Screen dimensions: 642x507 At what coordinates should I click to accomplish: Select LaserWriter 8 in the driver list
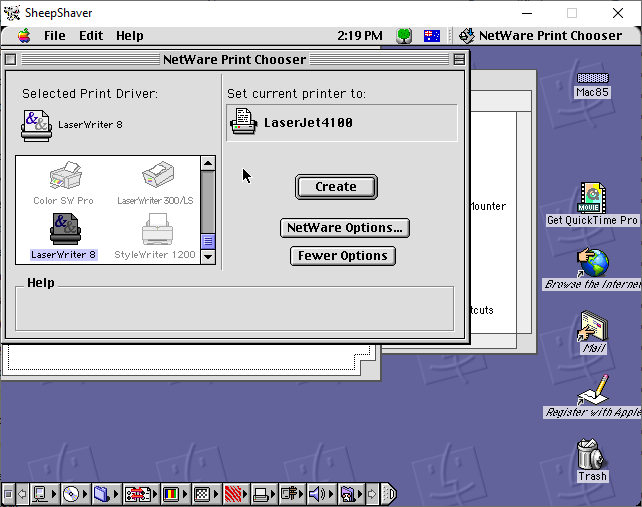(64, 237)
